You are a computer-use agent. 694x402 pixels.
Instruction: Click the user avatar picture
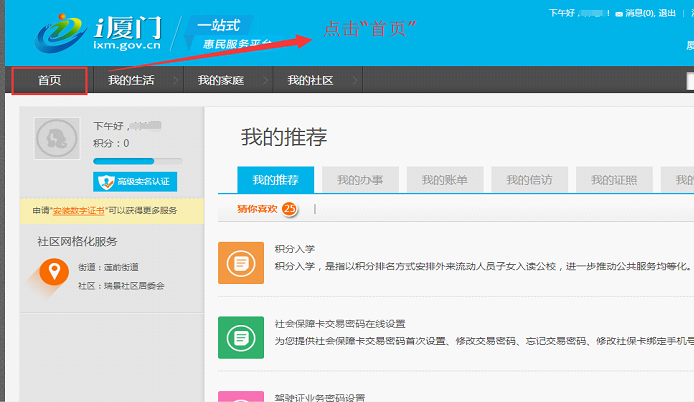pos(56,138)
